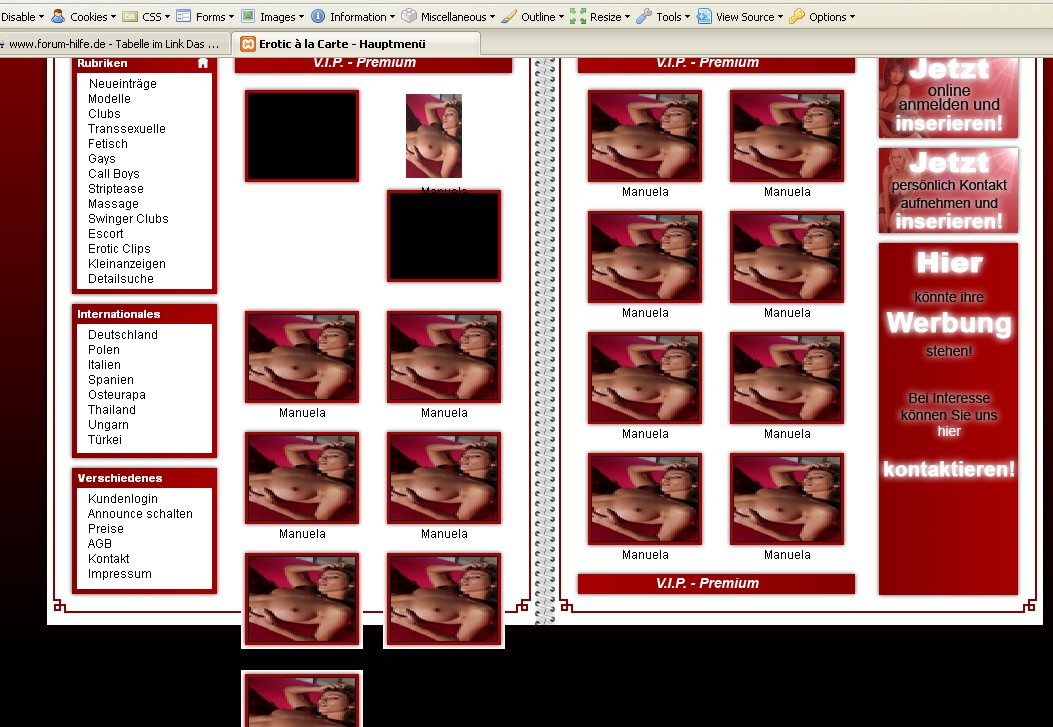Screen dimensions: 1053x727
Task: Click the Cookies icon in developer toolbar
Action: coord(58,16)
